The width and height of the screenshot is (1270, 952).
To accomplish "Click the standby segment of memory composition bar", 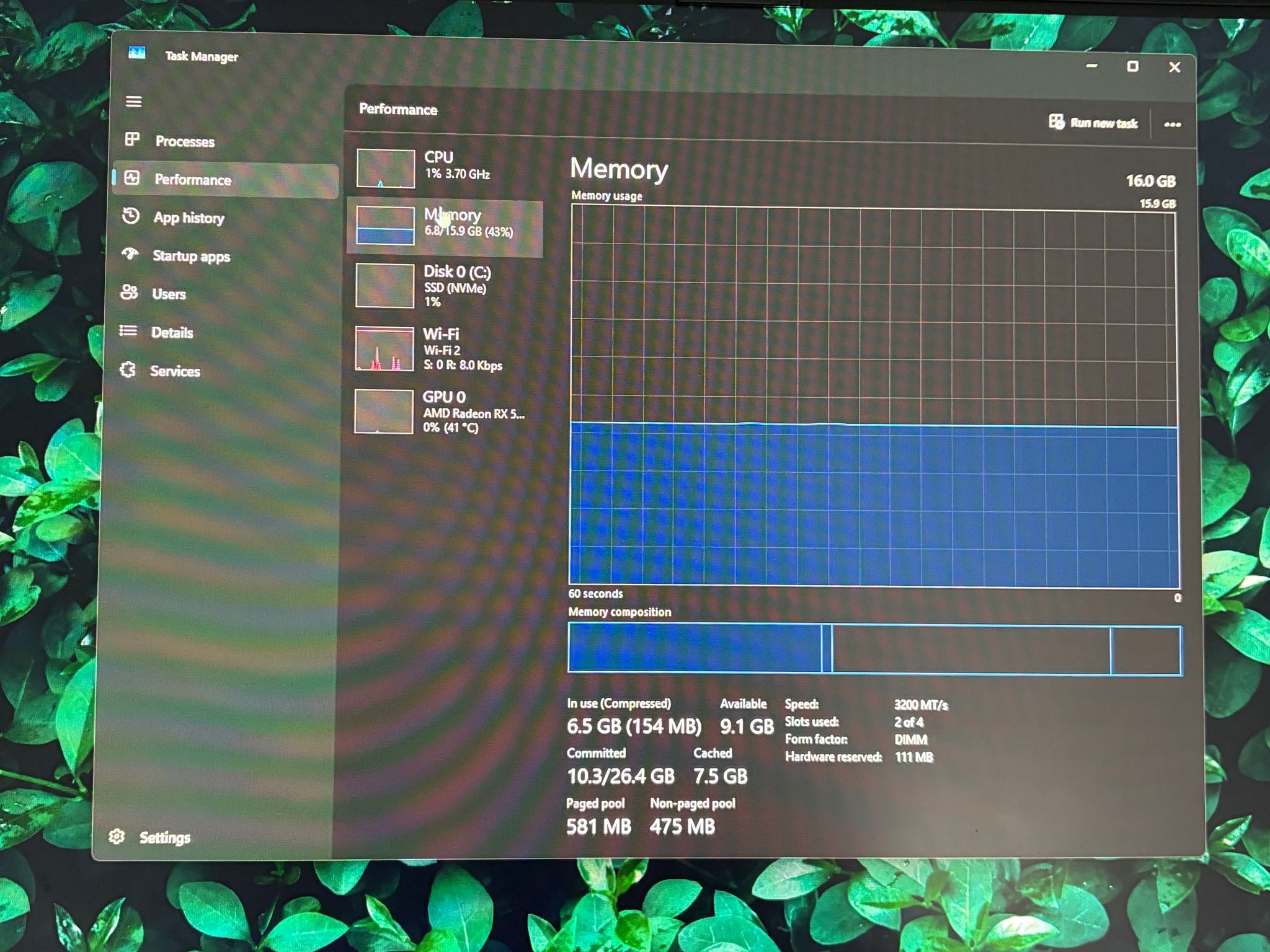I will pos(971,650).
